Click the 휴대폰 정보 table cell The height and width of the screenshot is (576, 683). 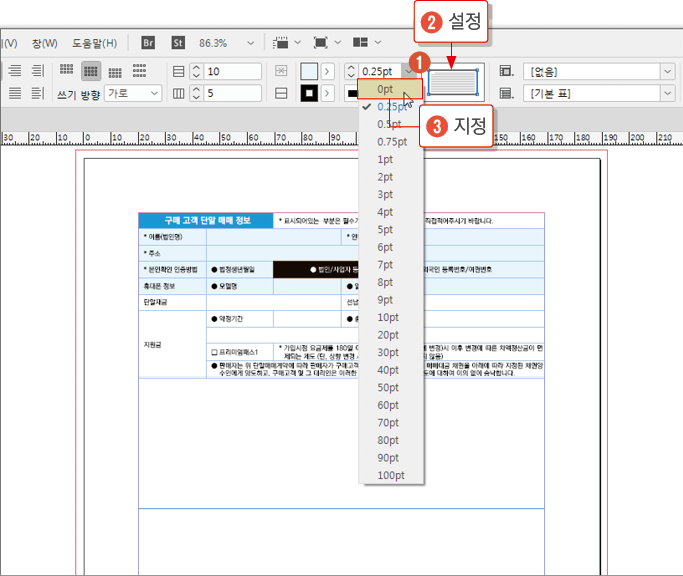click(x=172, y=286)
